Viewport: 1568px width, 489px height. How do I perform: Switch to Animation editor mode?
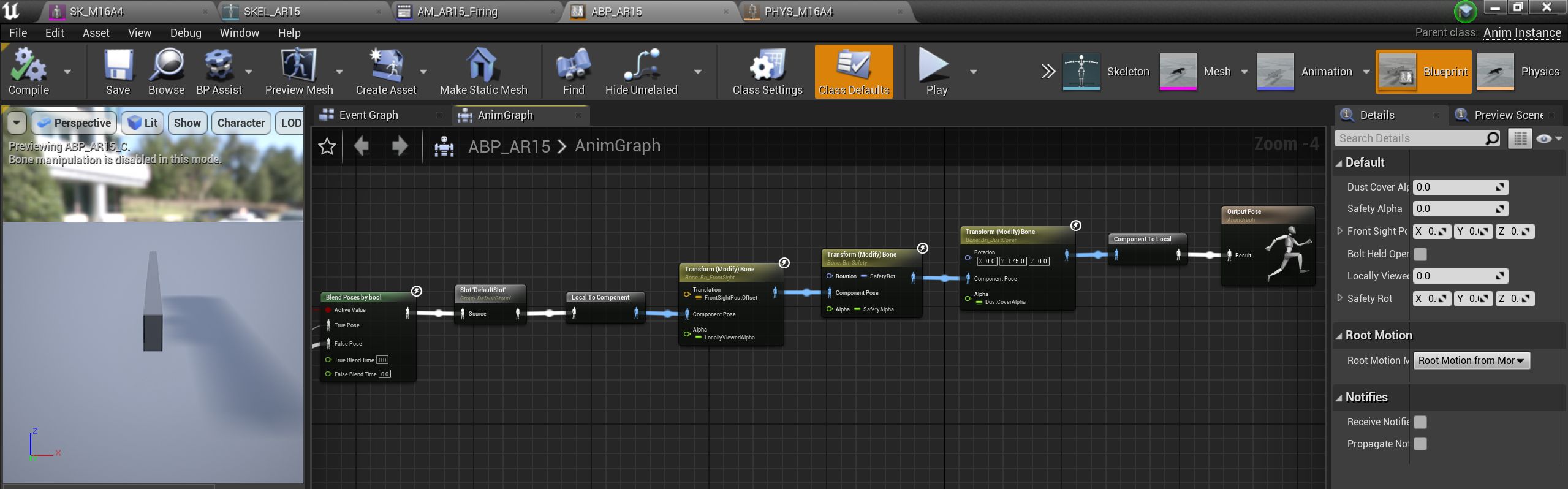coord(1305,72)
